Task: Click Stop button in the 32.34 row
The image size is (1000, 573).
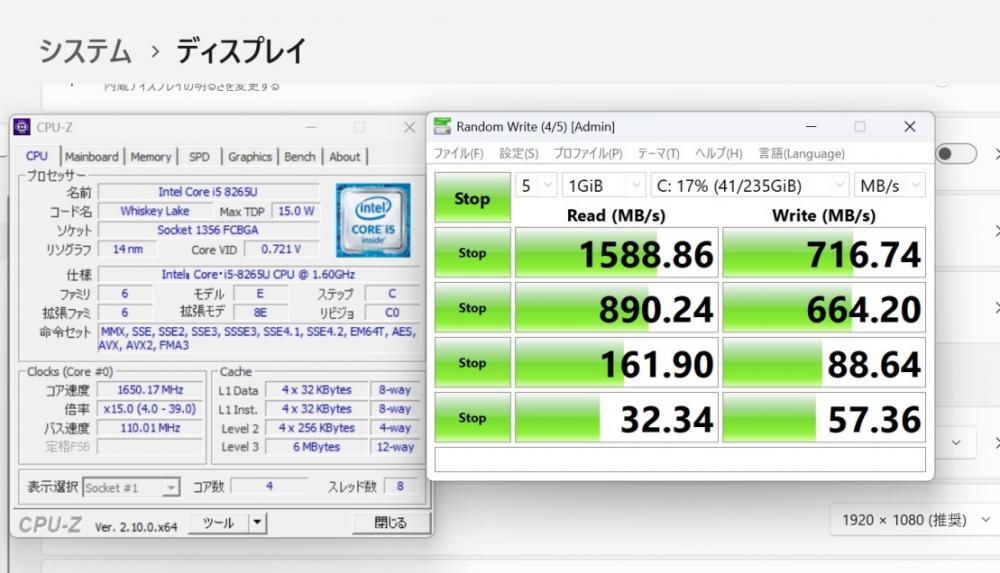Action: coord(473,417)
